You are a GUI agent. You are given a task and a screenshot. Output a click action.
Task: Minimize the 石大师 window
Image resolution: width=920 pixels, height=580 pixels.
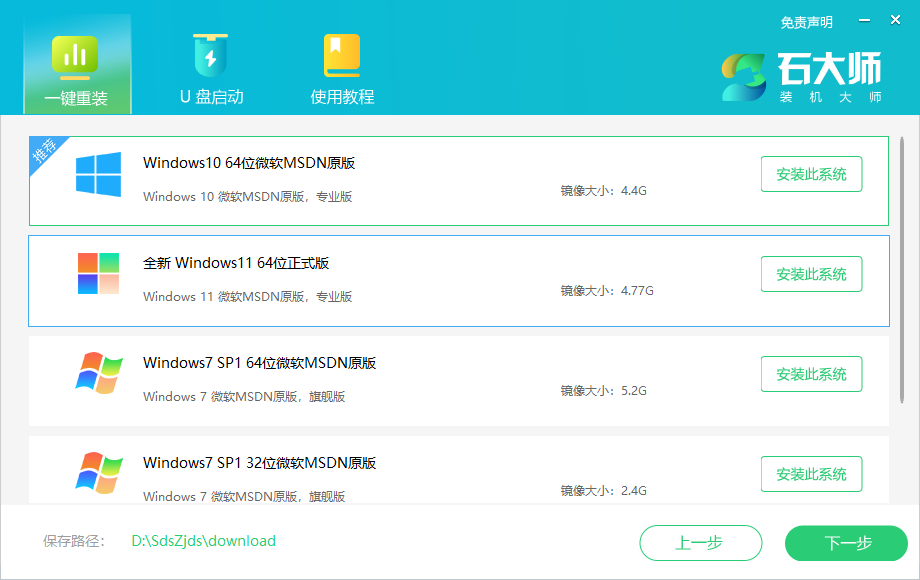pos(864,21)
